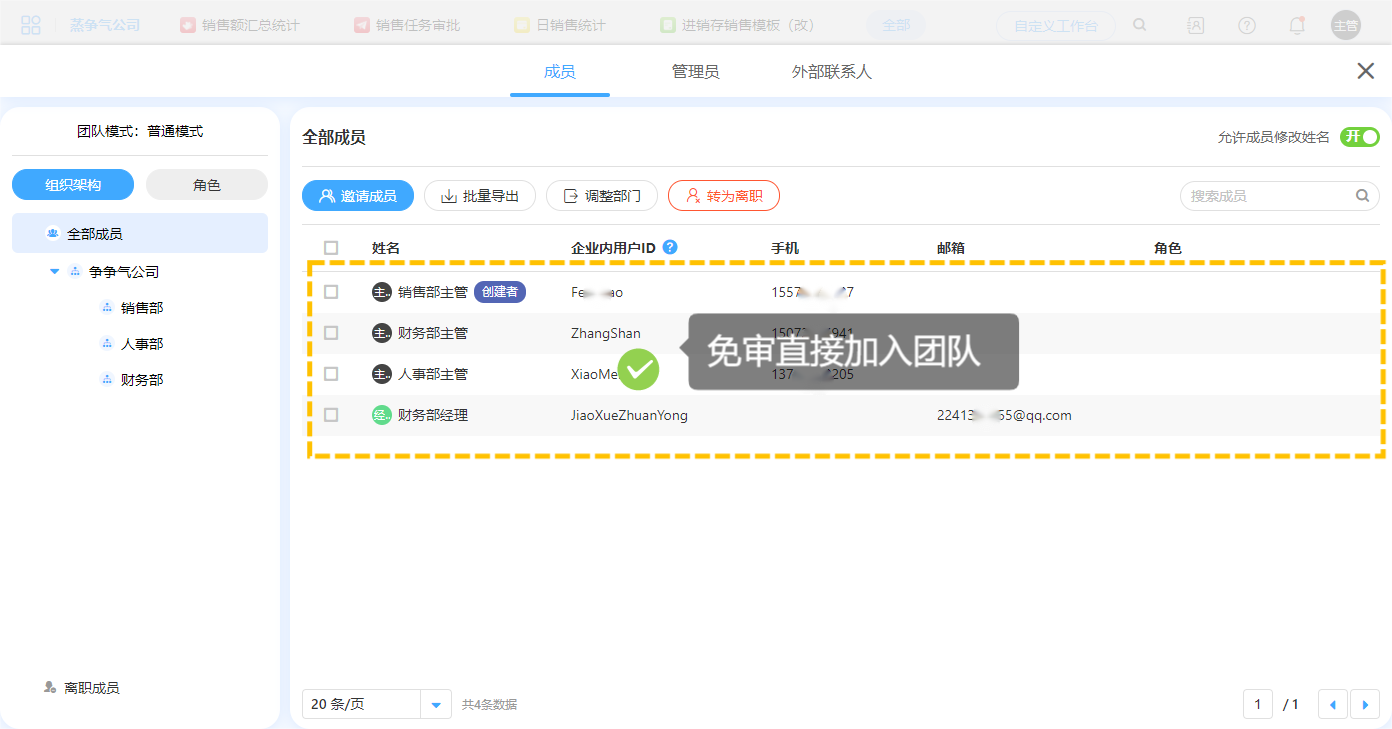Click the 离职成员 icon in sidebar
Viewport: 1392px width, 729px height.
coord(50,688)
